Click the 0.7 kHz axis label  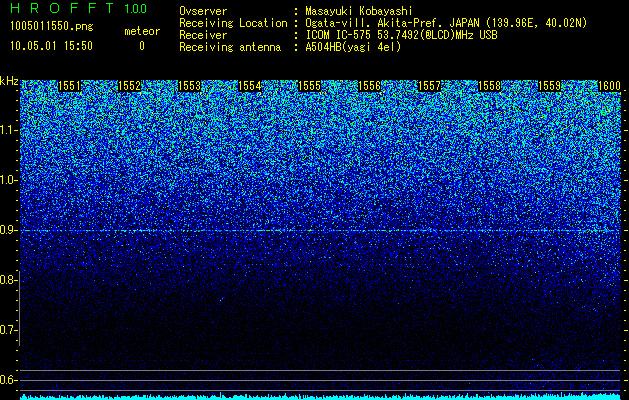tap(9, 330)
